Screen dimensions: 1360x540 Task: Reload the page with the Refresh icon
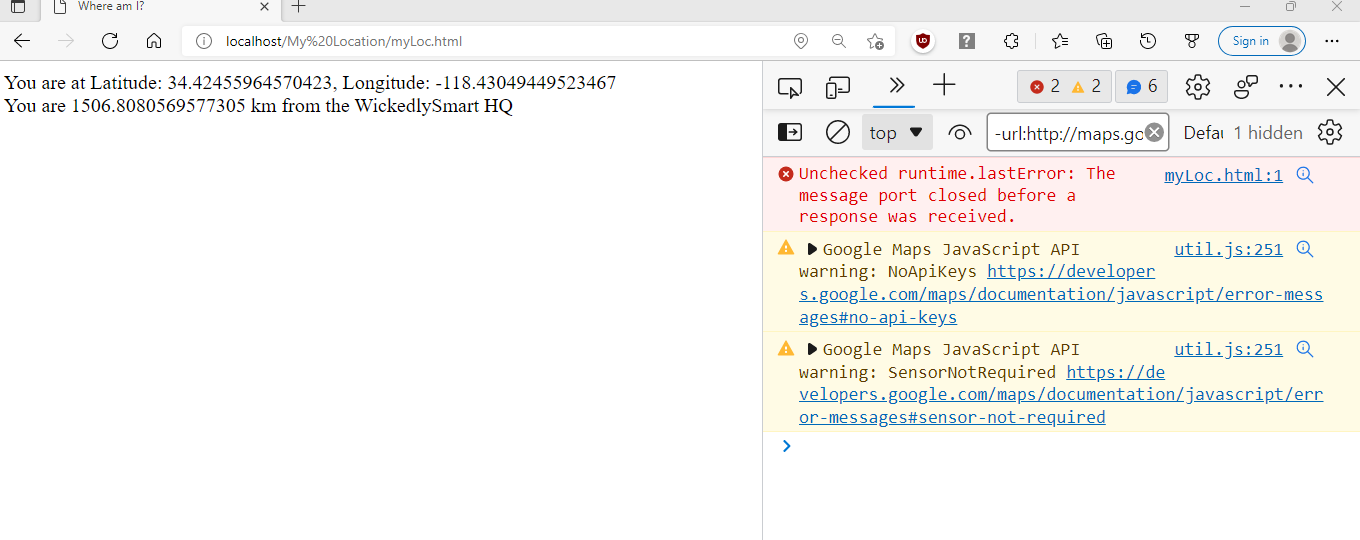[110, 41]
